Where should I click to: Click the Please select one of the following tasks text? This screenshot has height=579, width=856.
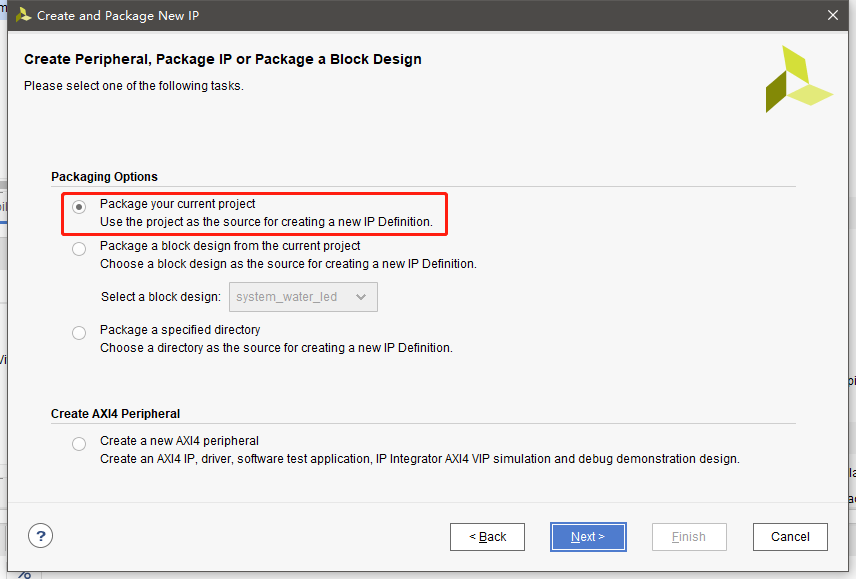click(x=134, y=86)
